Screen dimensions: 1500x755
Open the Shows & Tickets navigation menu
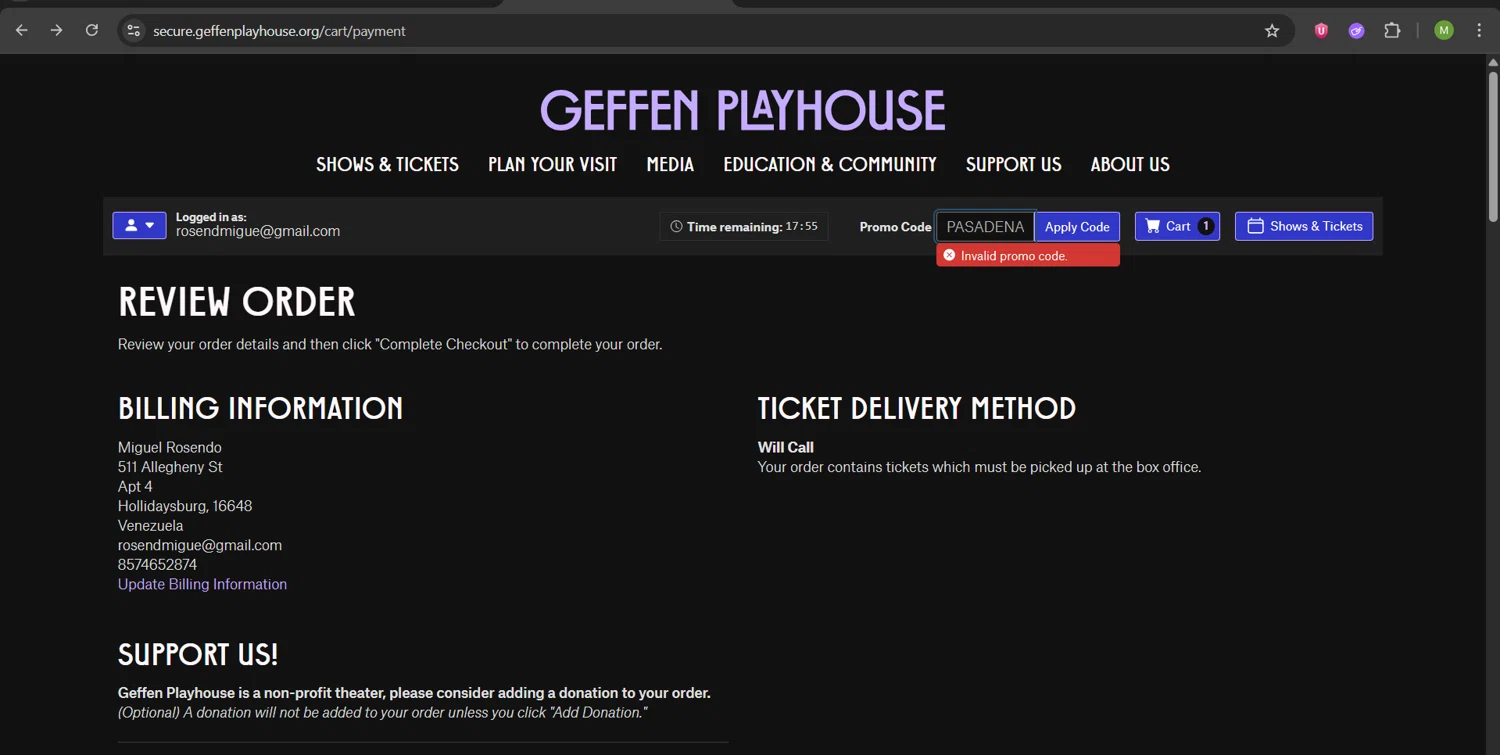point(387,164)
